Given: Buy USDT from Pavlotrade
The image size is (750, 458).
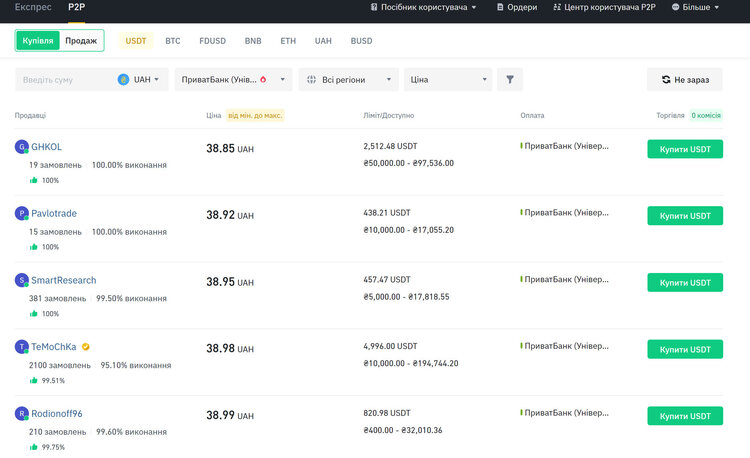Looking at the screenshot, I should 685,216.
